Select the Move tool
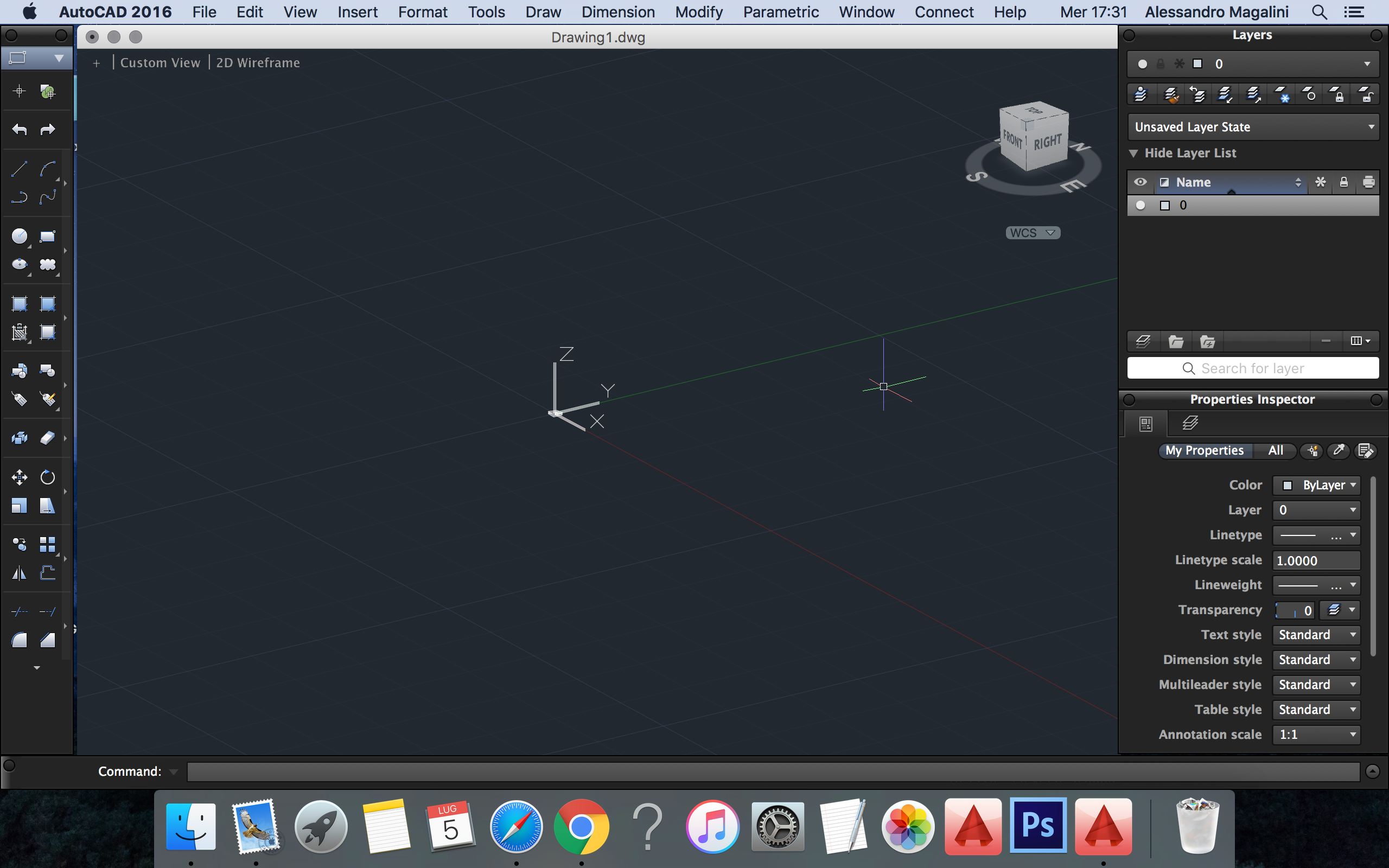 click(19, 477)
